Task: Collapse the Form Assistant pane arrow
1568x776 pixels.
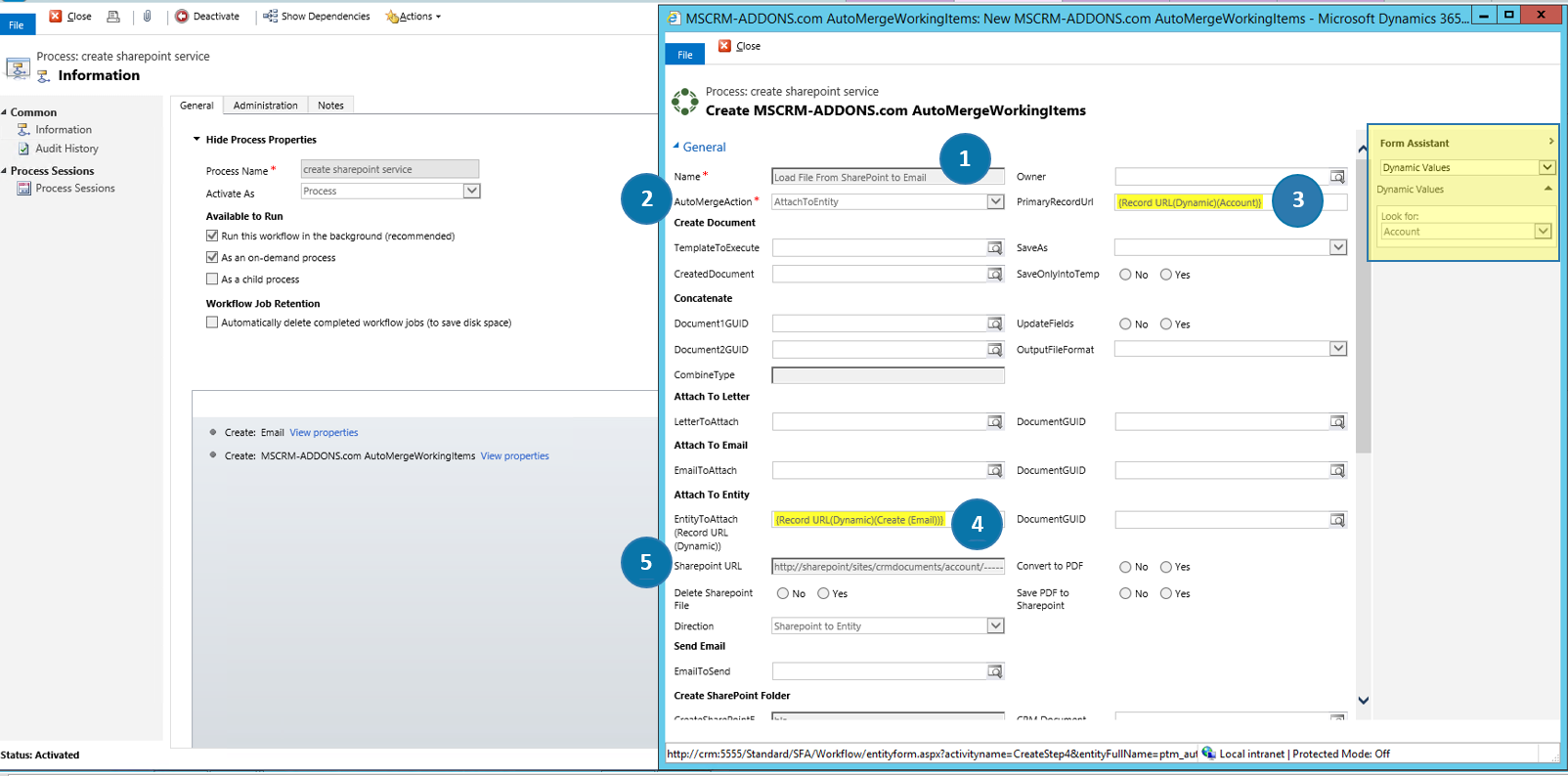Action: (1550, 142)
